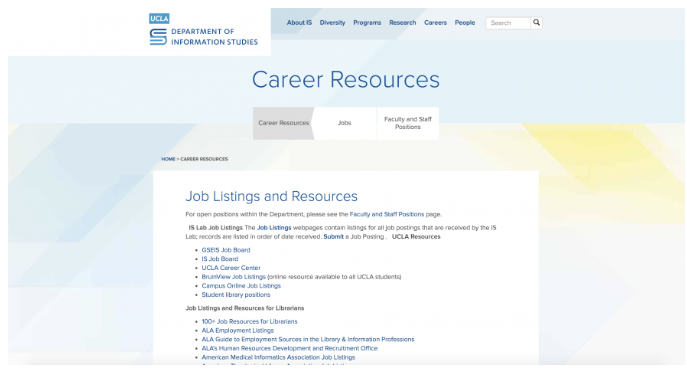Switch to the Jobs tab

[345, 123]
